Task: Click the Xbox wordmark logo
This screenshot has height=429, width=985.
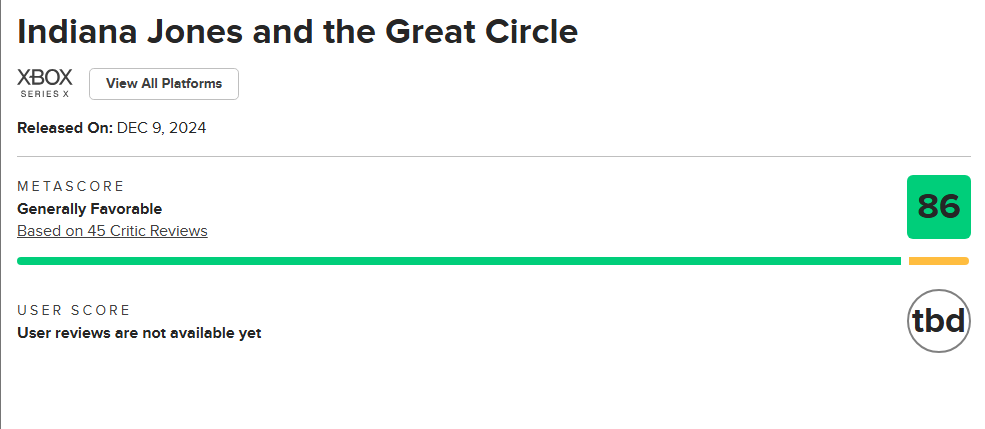Action: tap(44, 77)
